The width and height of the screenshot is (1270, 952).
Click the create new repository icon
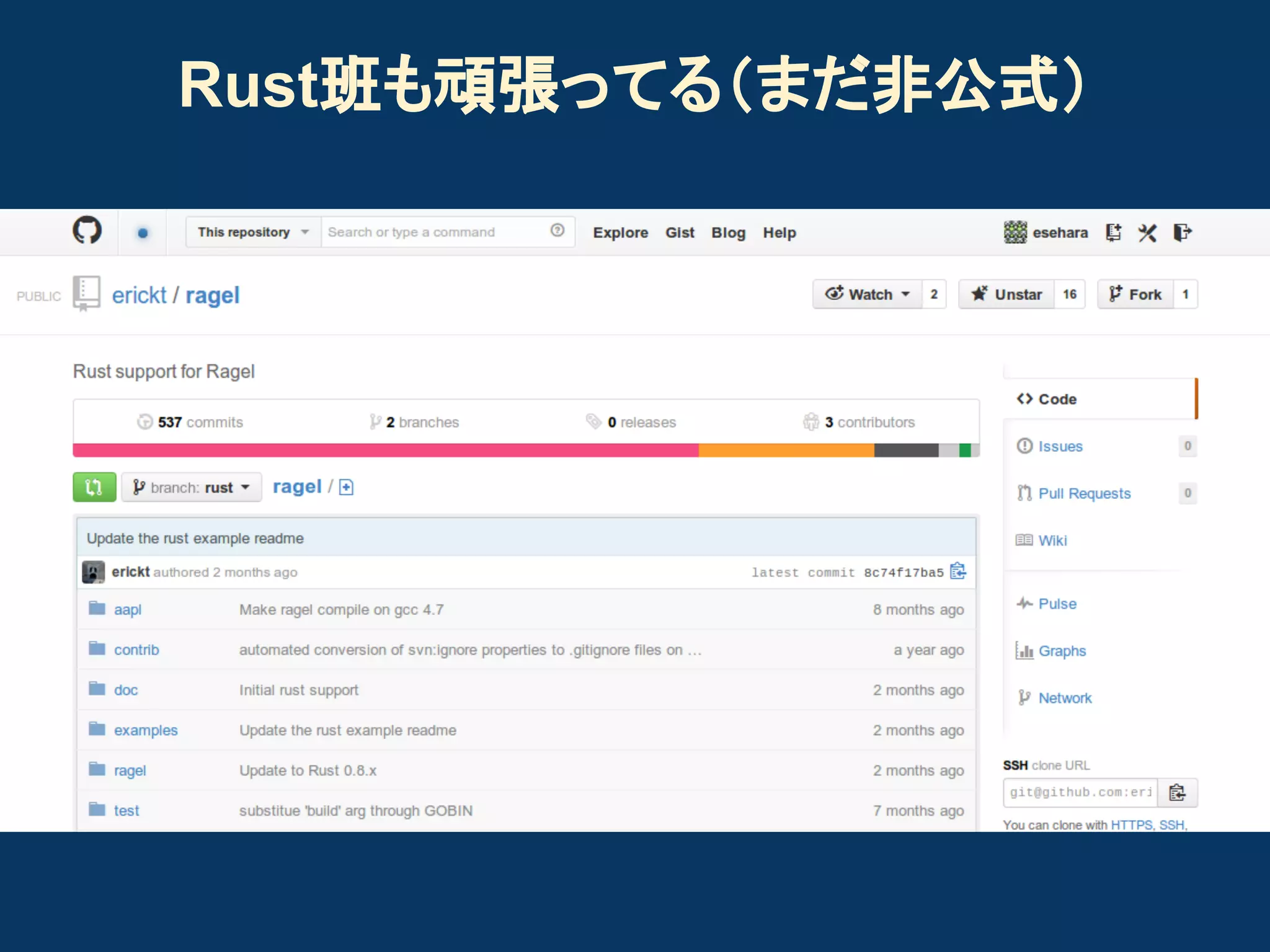1114,232
